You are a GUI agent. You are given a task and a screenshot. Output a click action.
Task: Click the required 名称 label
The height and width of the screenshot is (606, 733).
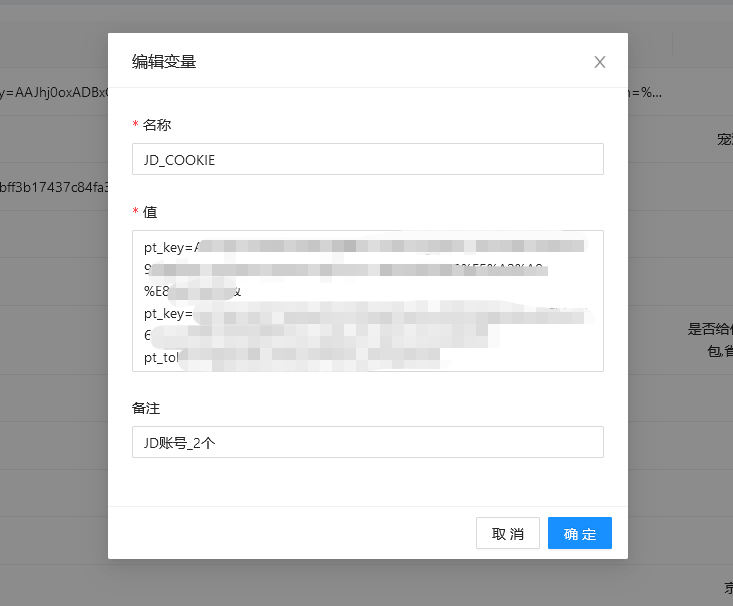coord(156,125)
